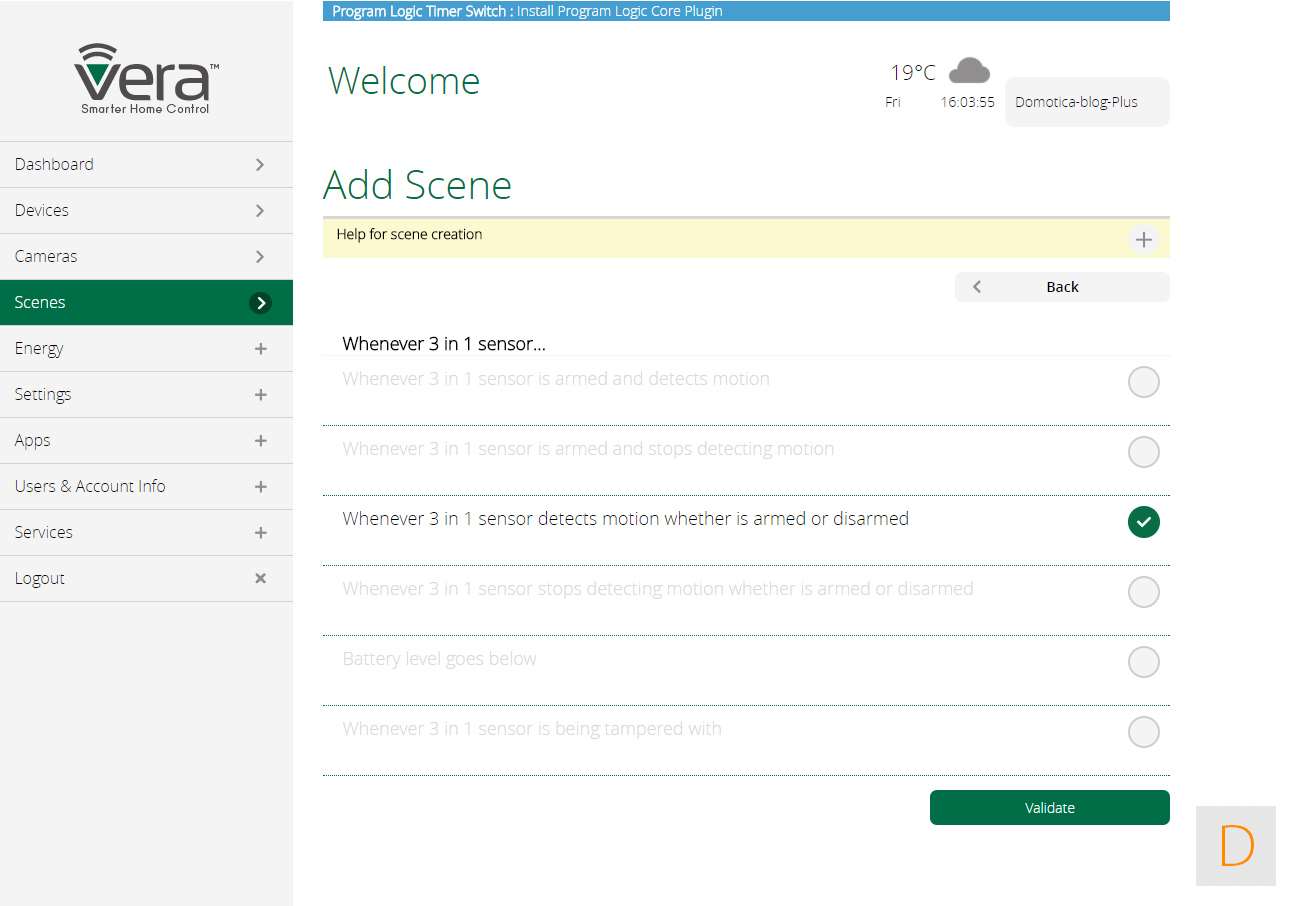
Task: Select the Battery level goes below option
Action: (1143, 662)
